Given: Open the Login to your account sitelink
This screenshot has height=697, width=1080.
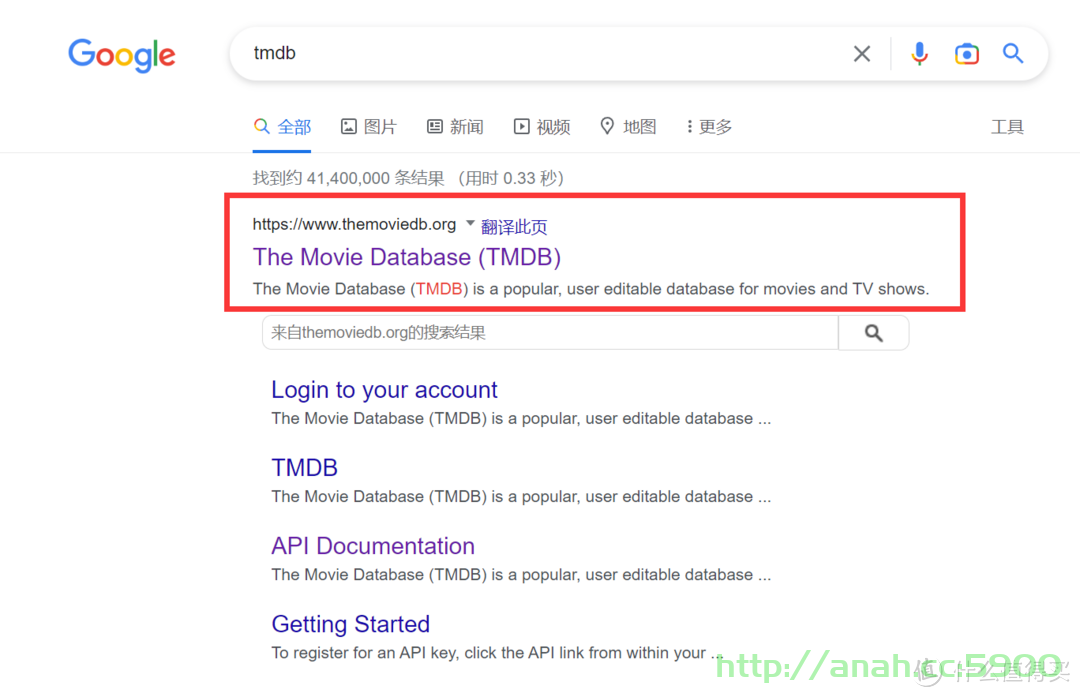Looking at the screenshot, I should [384, 390].
